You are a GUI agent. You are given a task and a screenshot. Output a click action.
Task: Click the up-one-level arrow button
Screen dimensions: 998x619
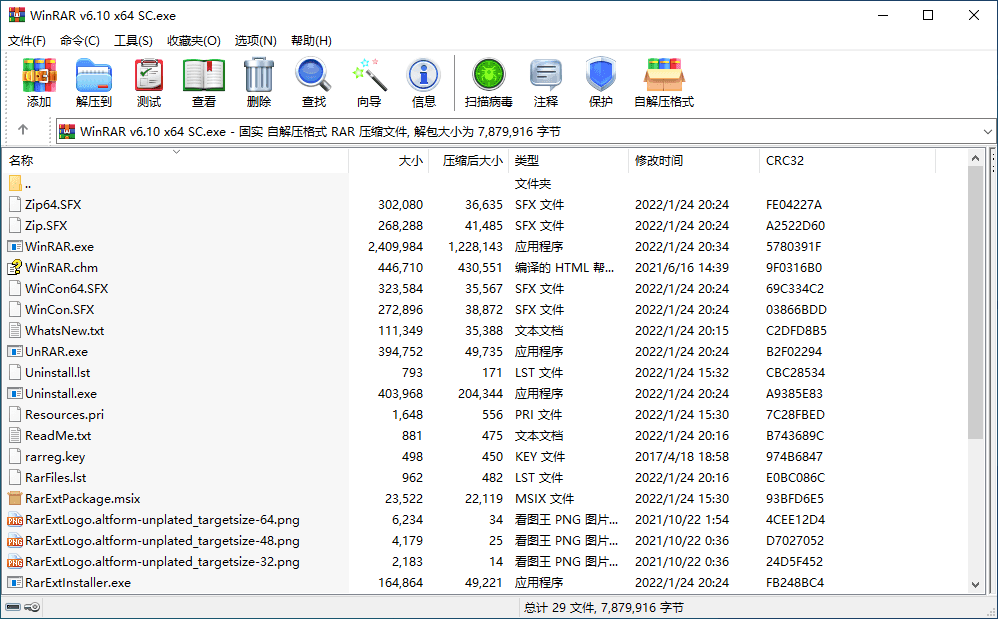23,130
